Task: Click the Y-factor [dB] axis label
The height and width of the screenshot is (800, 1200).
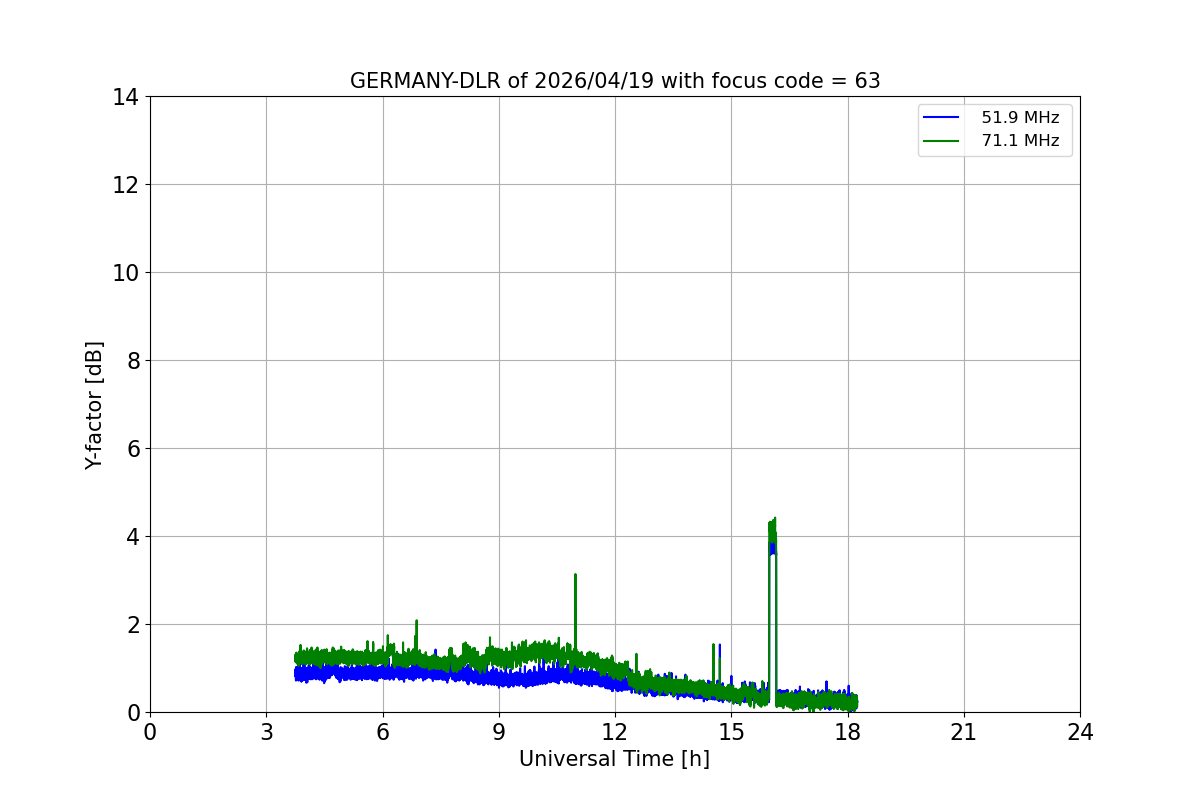Action: tap(94, 405)
